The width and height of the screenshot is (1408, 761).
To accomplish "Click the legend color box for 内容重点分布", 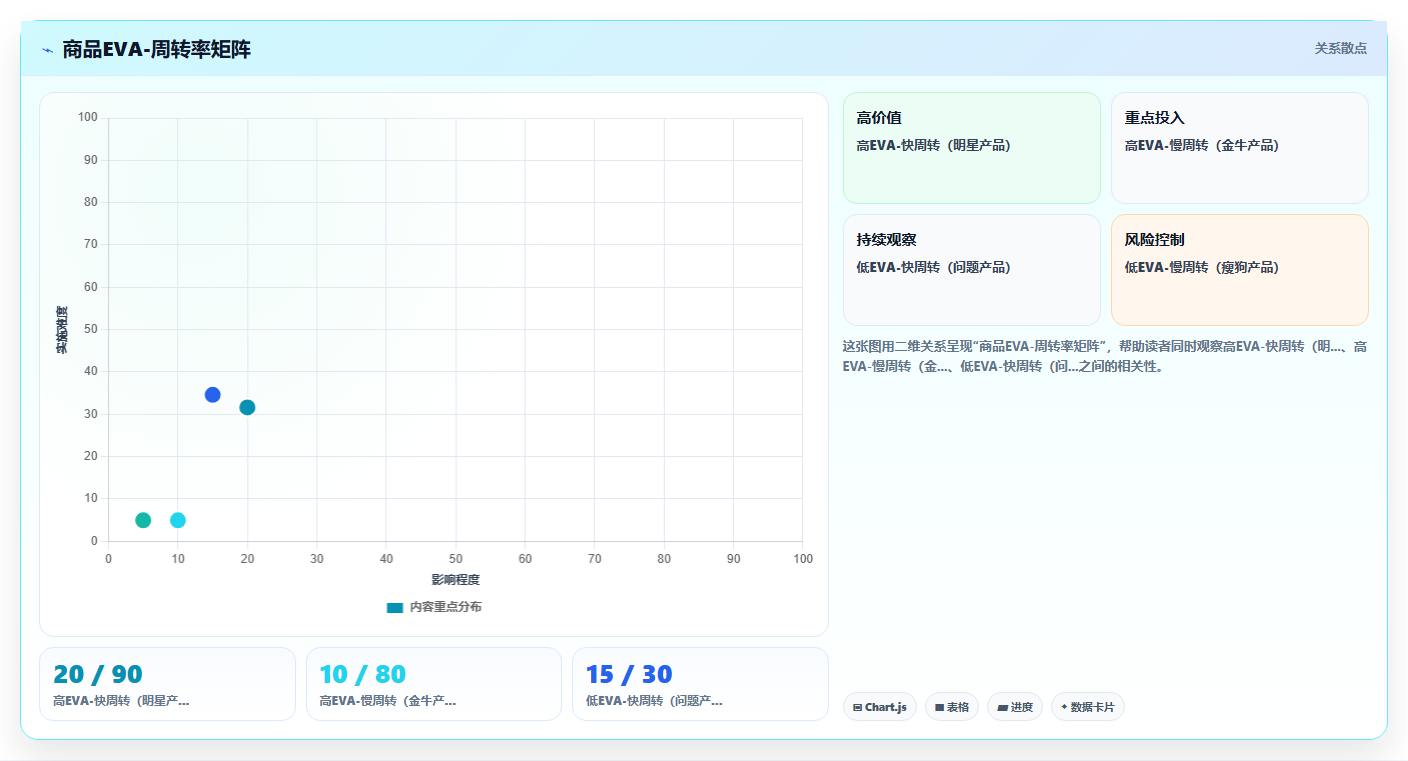I will pos(395,607).
